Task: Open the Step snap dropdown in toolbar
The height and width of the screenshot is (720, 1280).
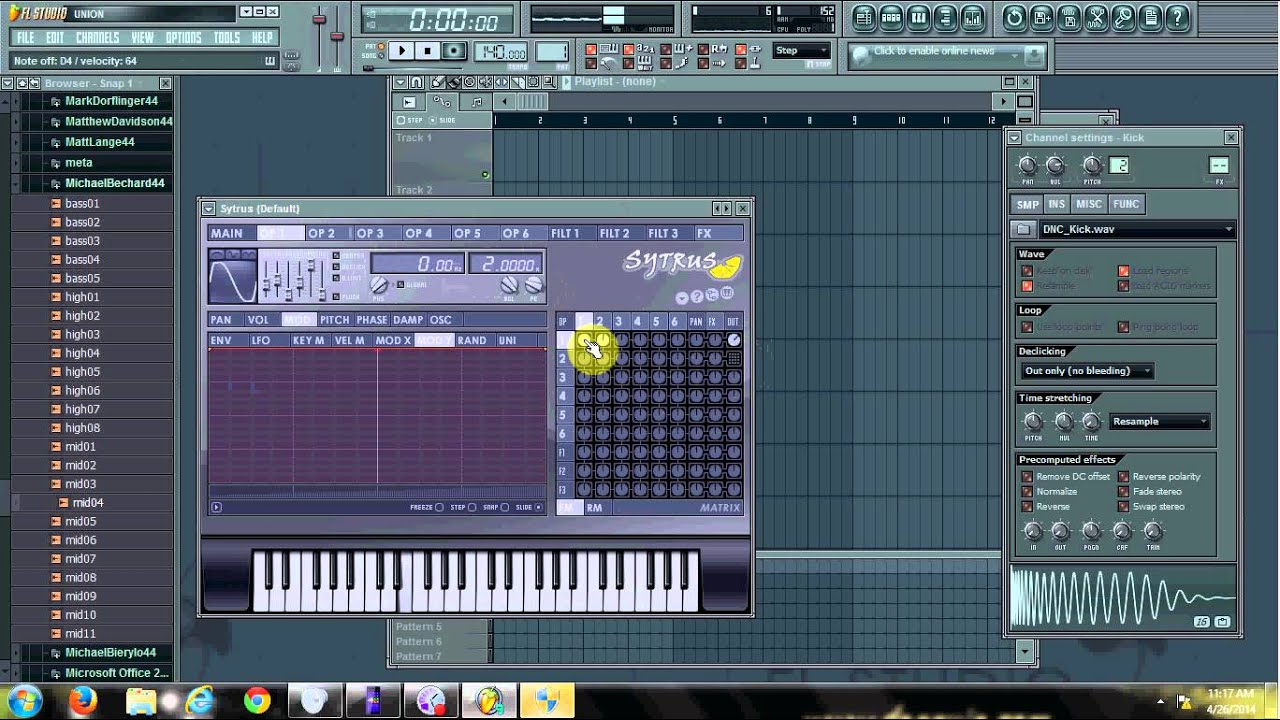Action: (803, 51)
